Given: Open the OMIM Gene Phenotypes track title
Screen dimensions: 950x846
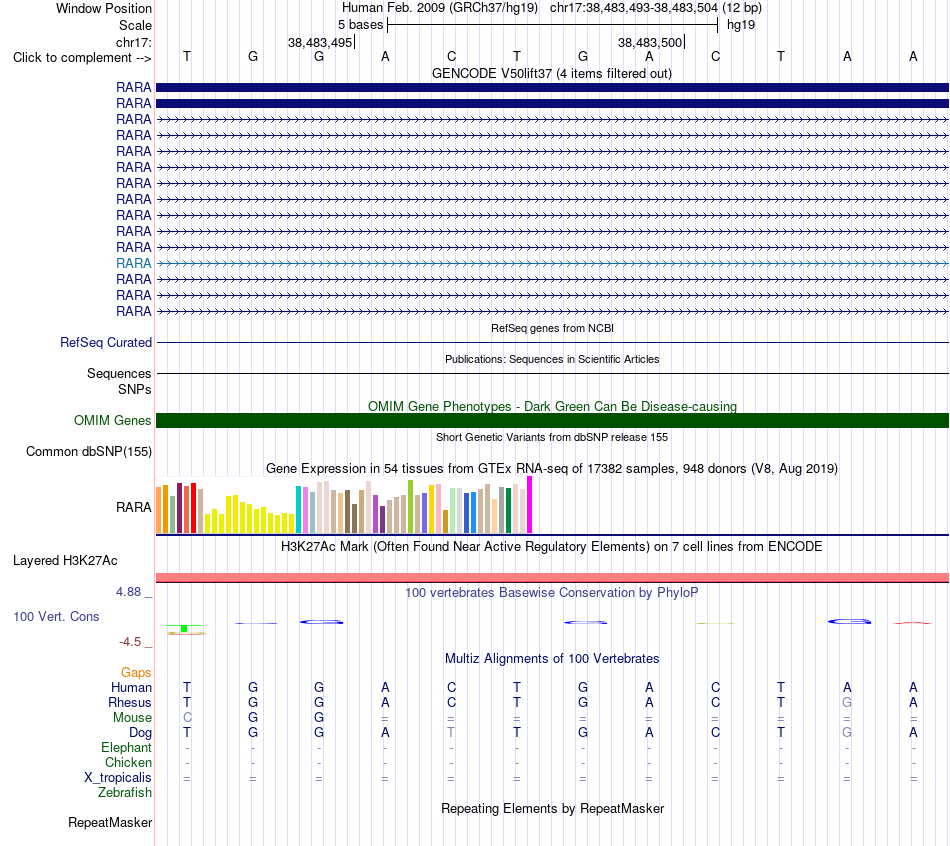Looking at the screenshot, I should [x=552, y=406].
